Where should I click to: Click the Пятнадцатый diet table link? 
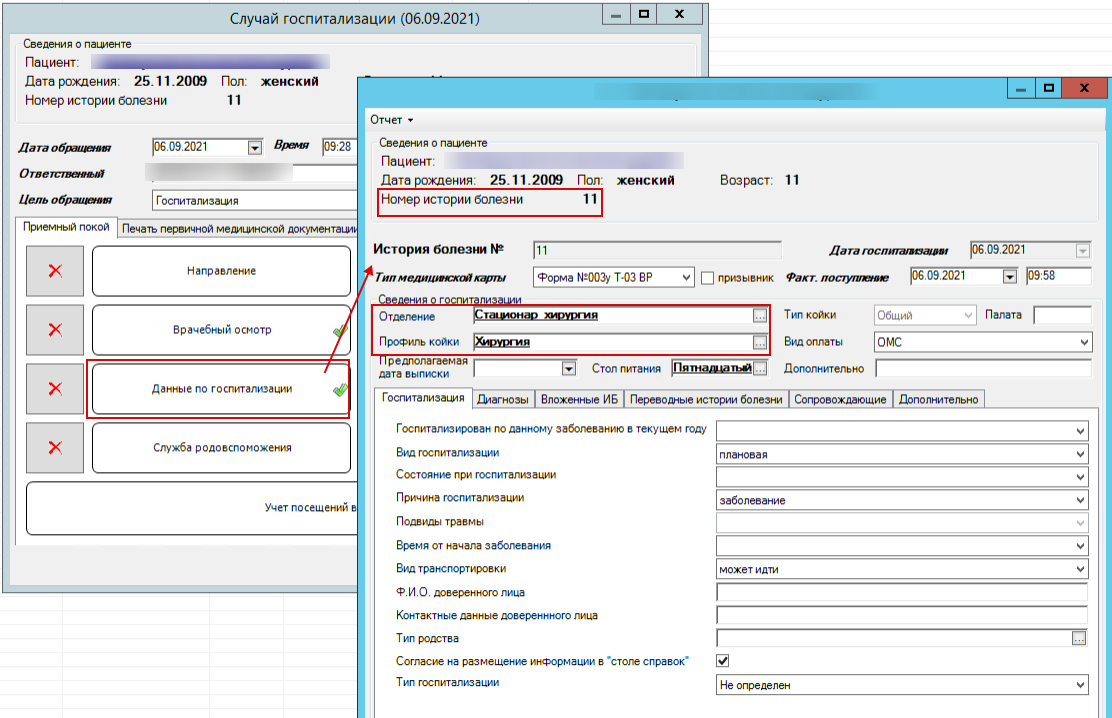pyautogui.click(x=712, y=368)
